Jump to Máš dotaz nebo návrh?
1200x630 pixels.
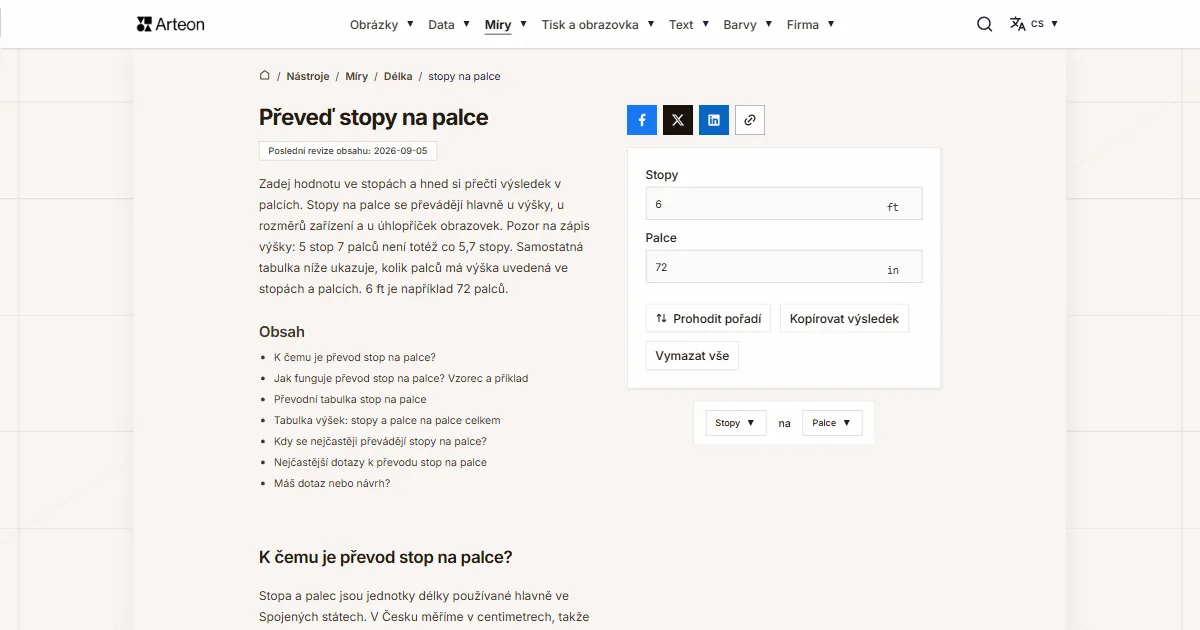click(332, 483)
